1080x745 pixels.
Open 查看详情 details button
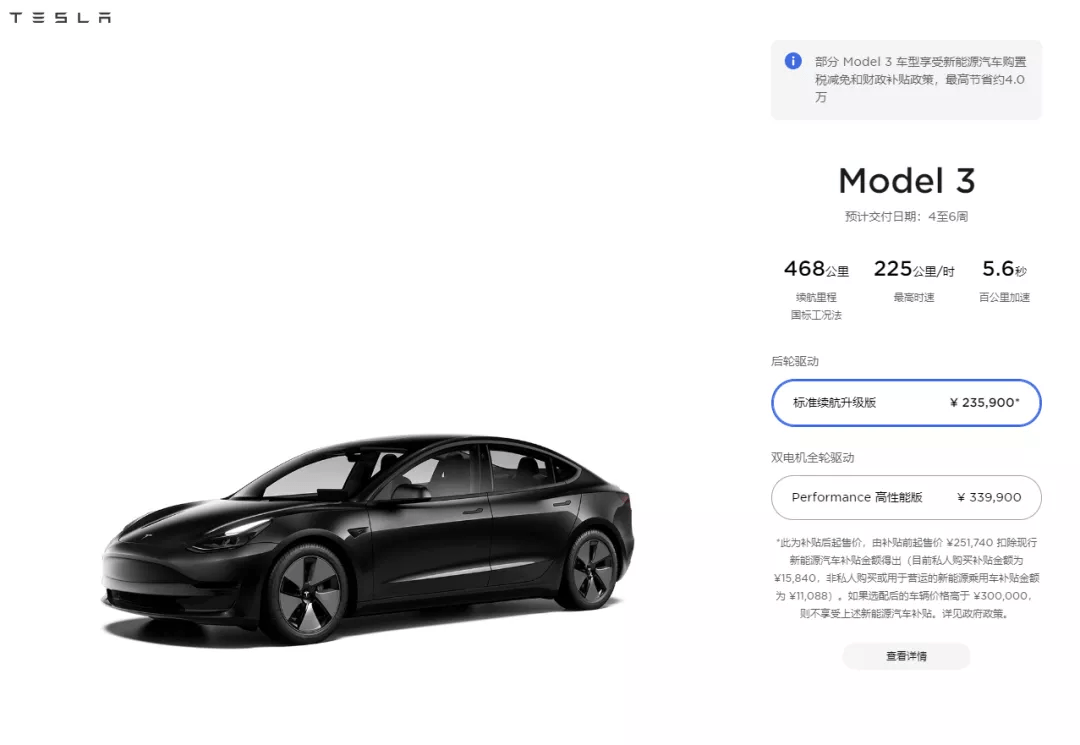906,656
